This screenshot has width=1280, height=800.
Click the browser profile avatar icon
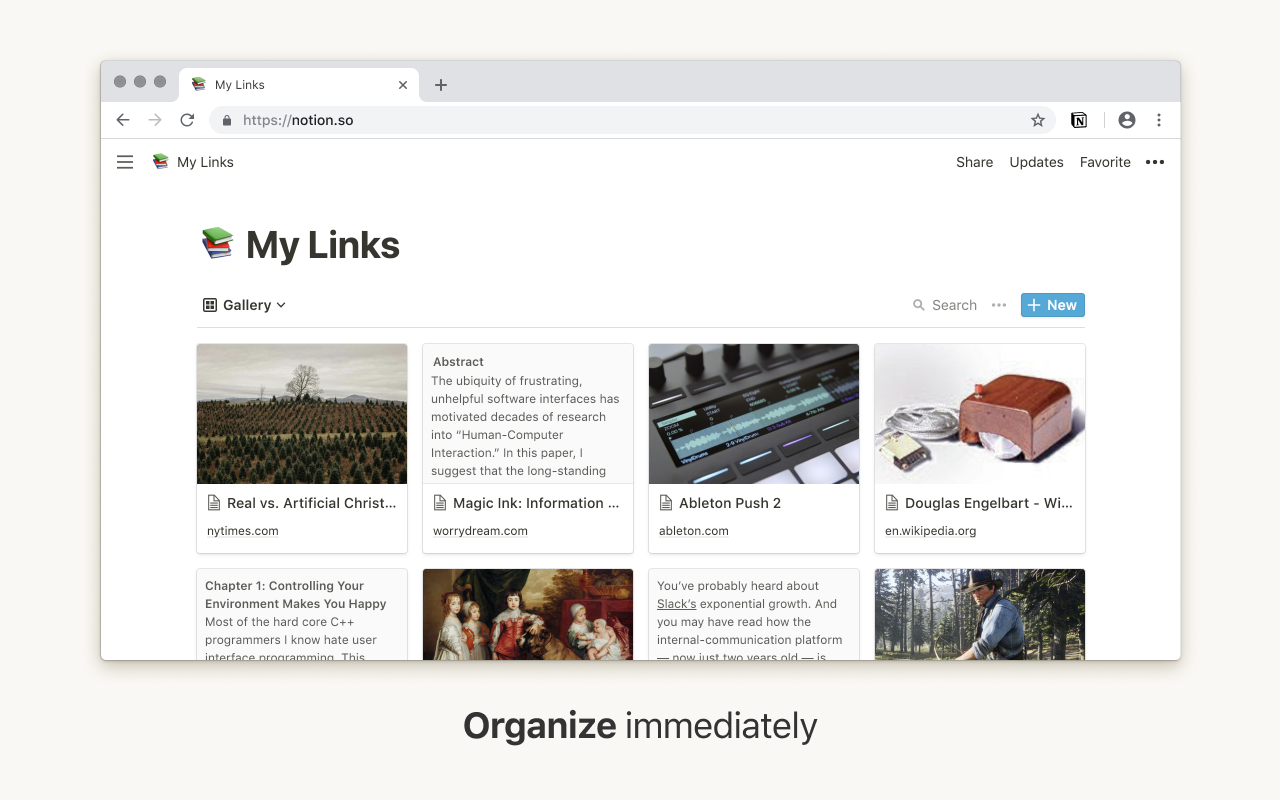click(1126, 119)
